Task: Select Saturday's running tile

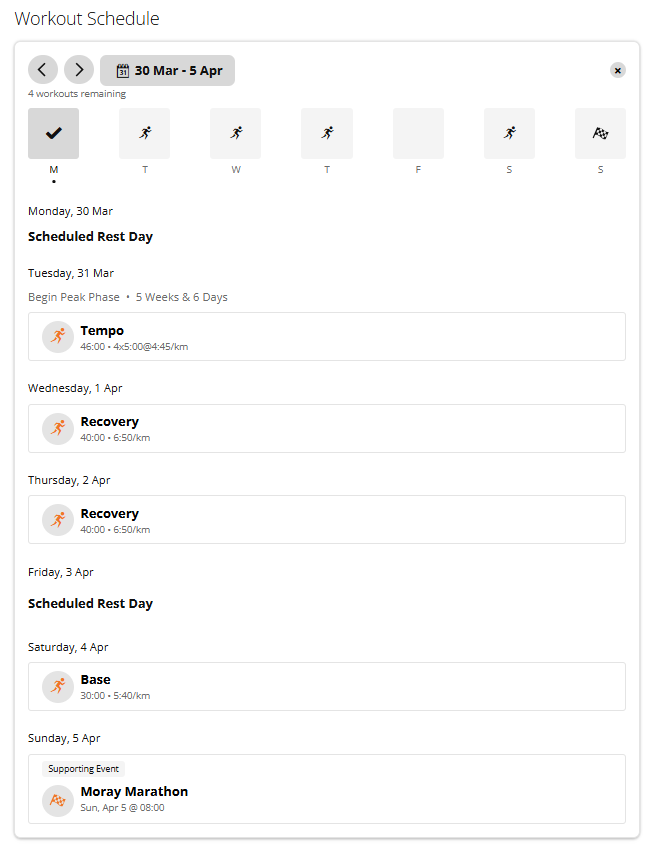Action: pyautogui.click(x=509, y=133)
